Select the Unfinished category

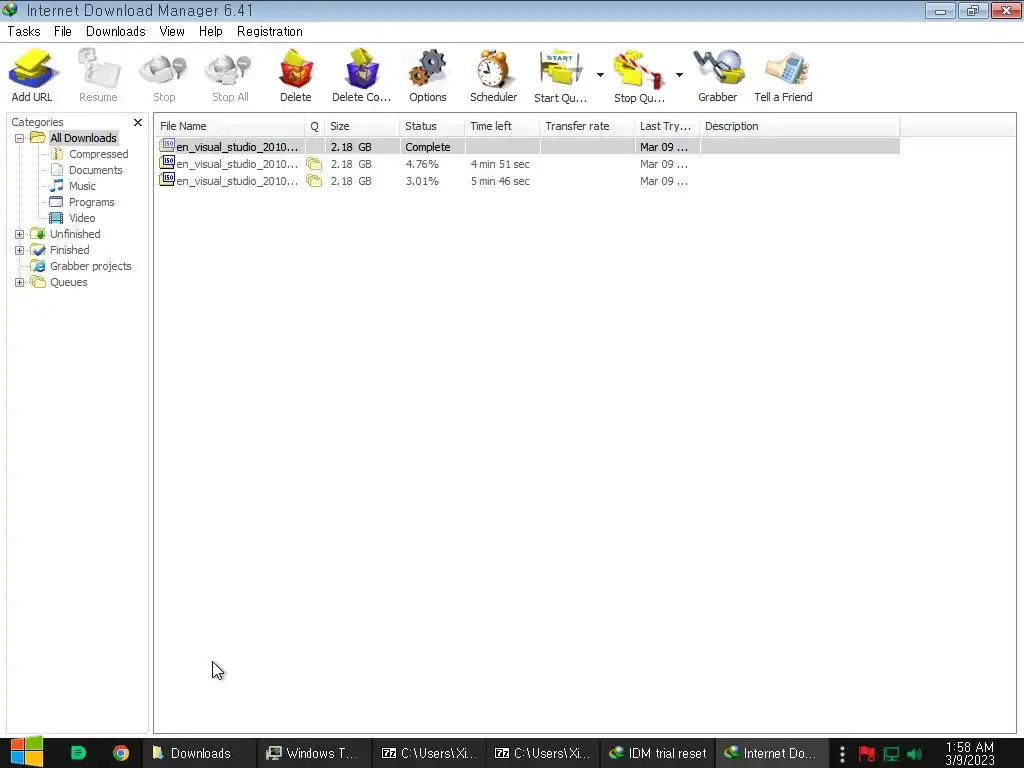coord(75,234)
